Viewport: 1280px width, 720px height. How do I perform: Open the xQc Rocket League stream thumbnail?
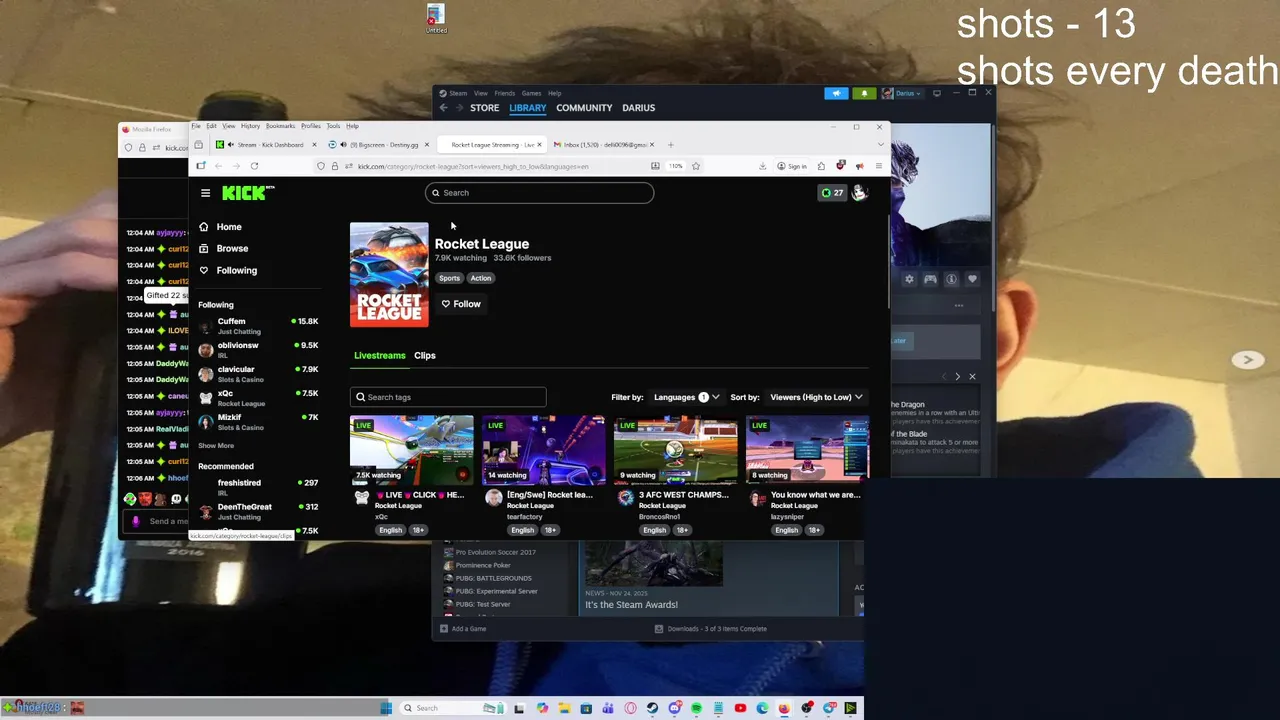(411, 449)
